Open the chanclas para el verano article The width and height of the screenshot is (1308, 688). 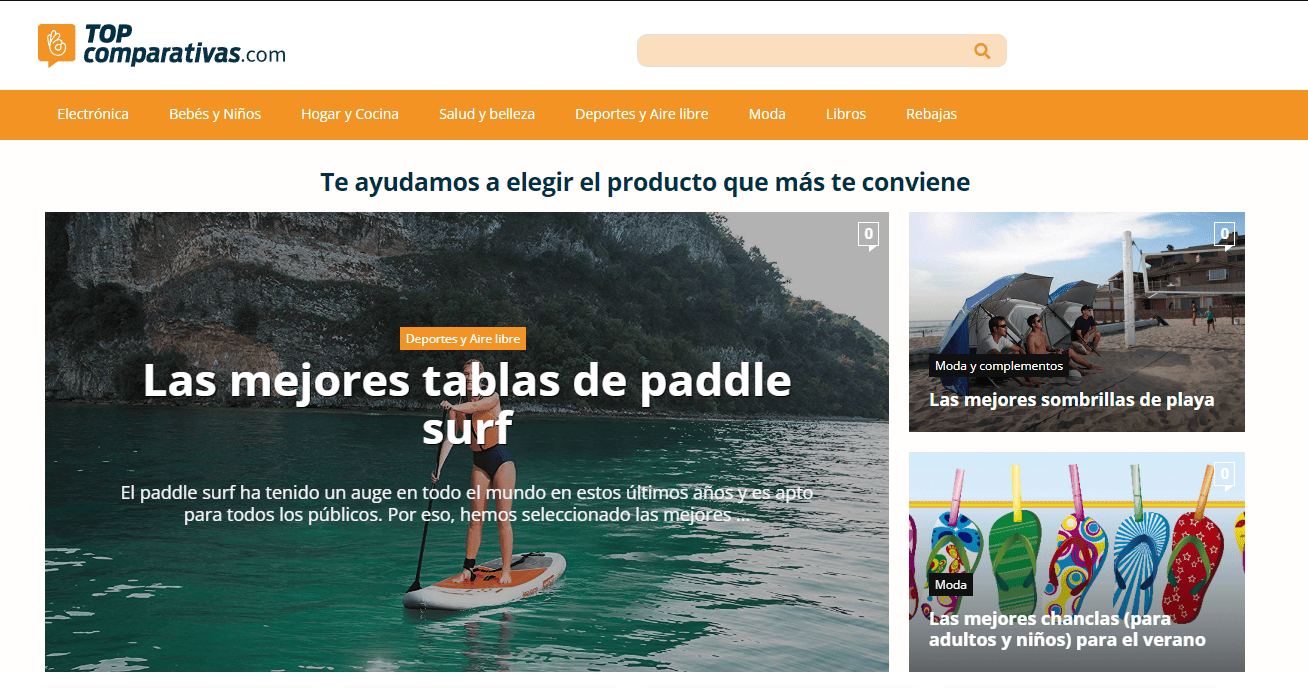1067,629
